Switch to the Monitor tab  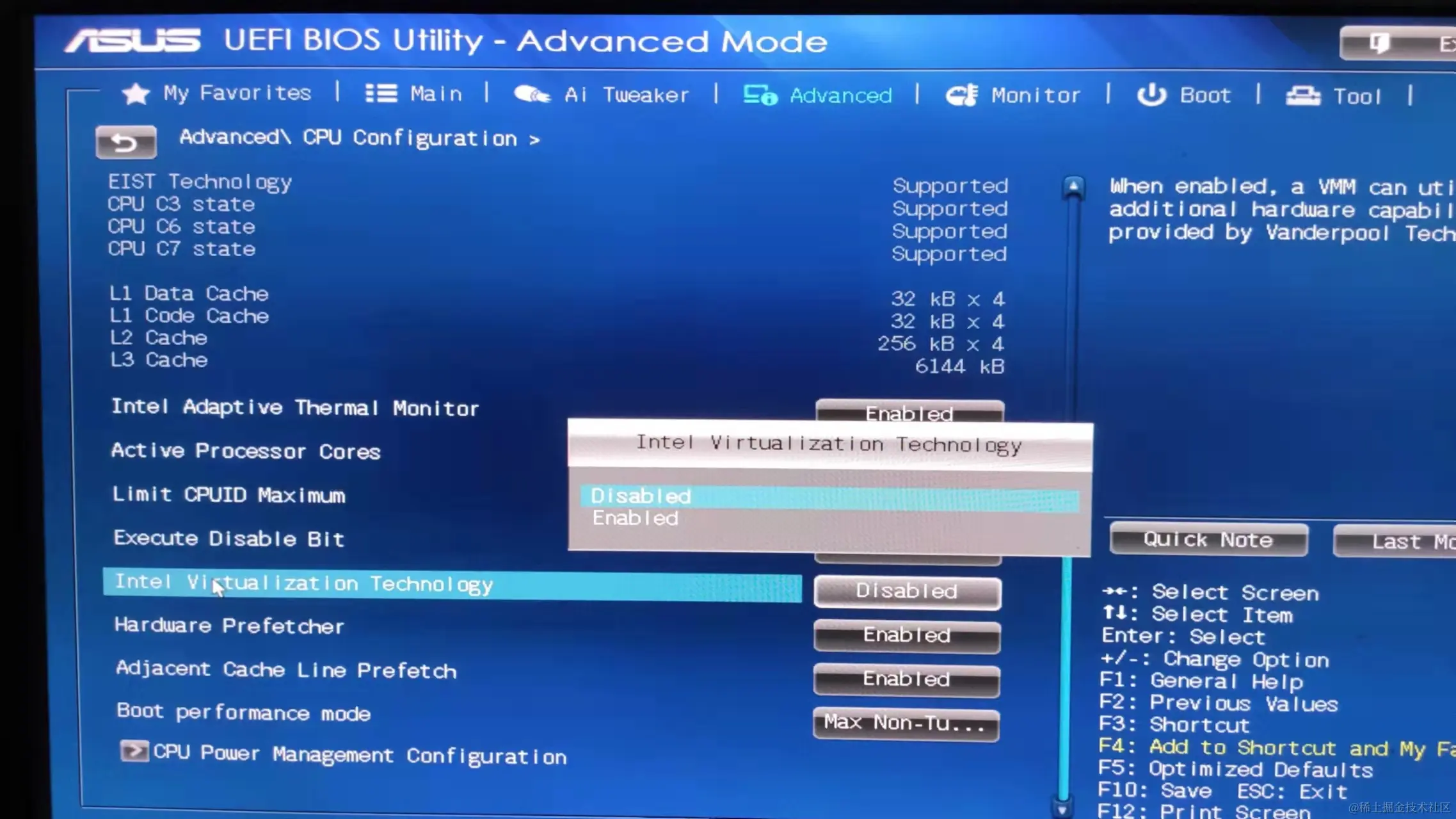pyautogui.click(x=1013, y=95)
